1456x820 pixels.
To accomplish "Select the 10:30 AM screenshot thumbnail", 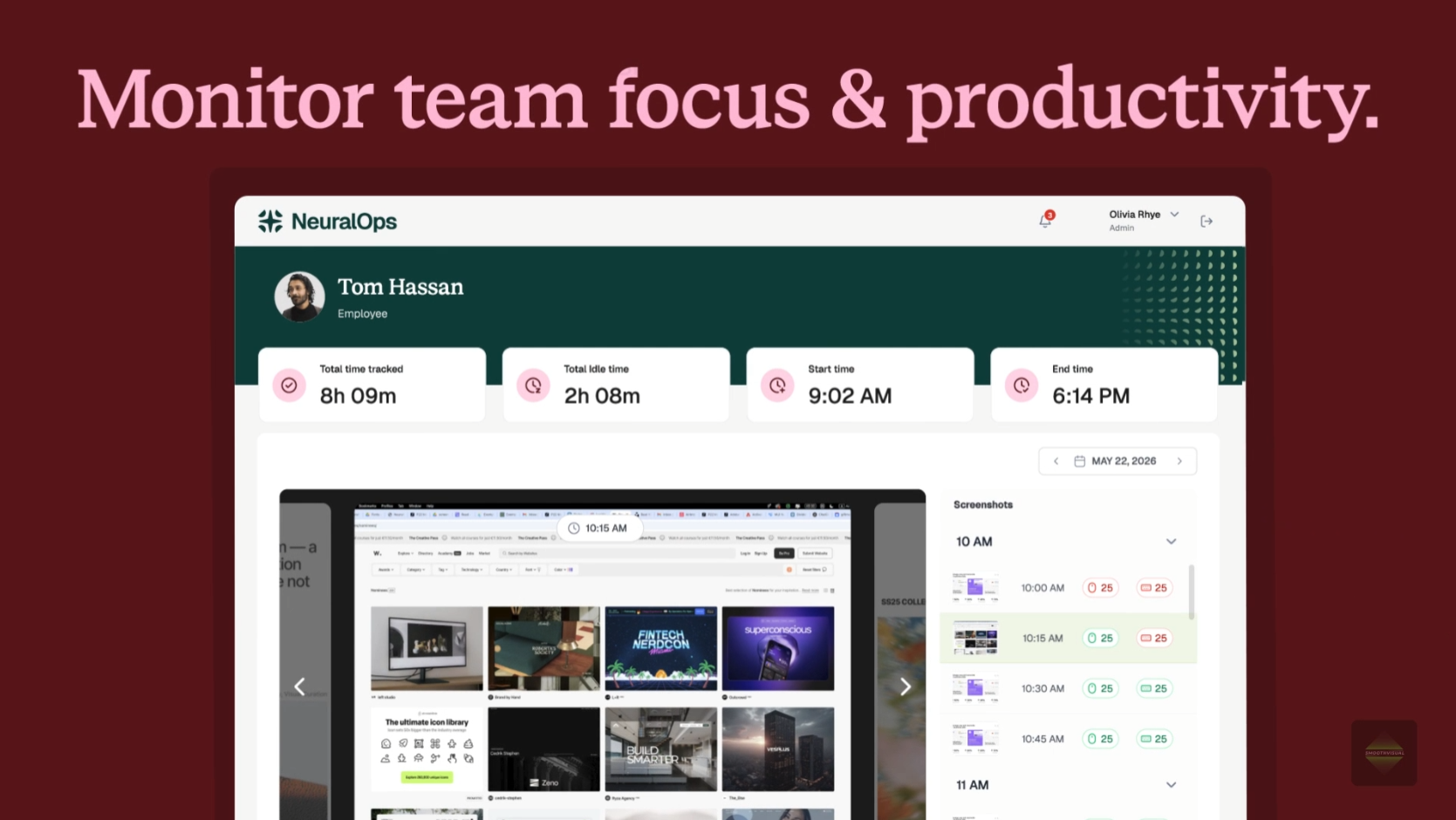I will coord(975,689).
